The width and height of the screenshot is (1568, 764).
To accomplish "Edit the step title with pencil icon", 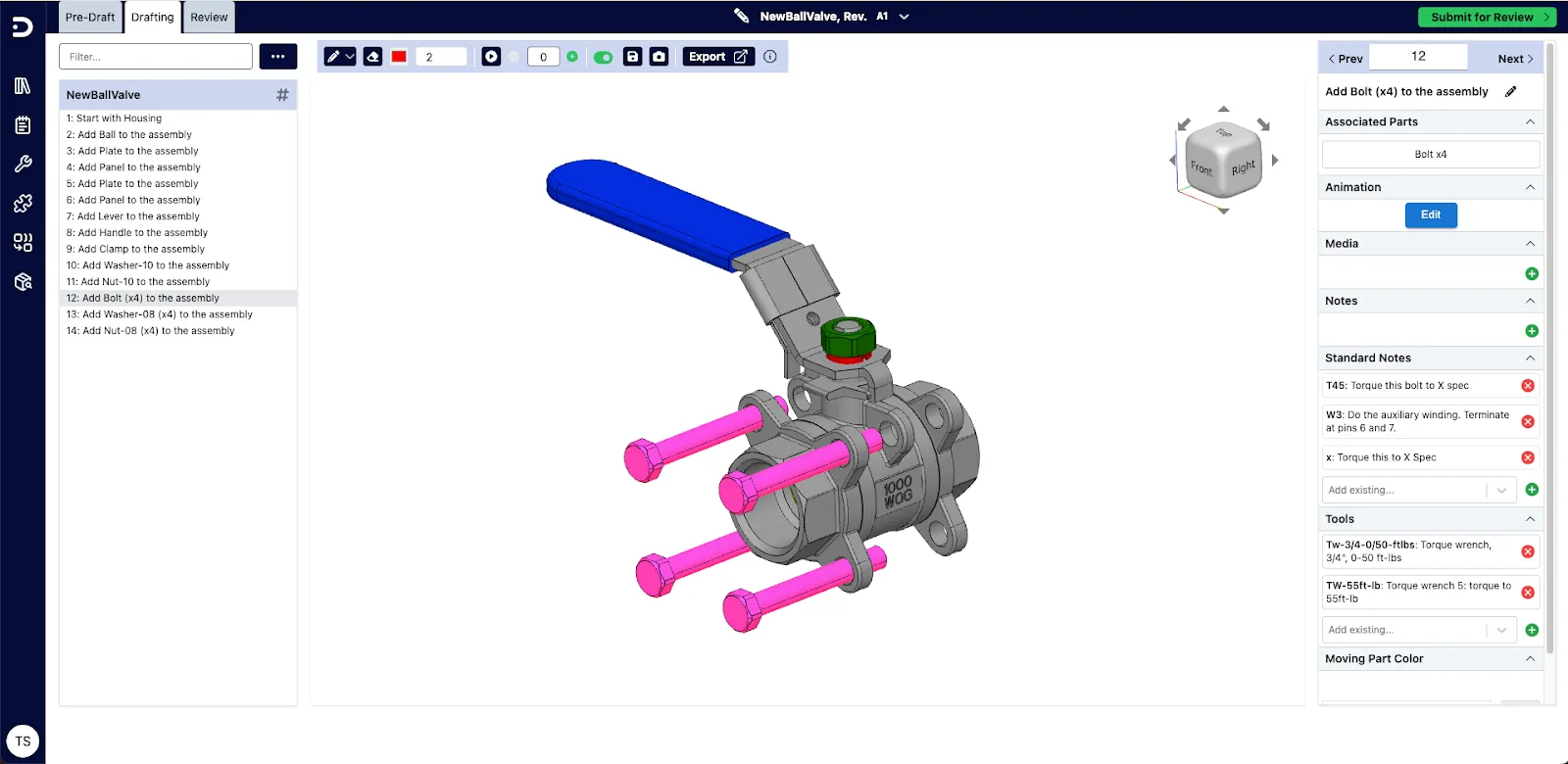I will (x=1511, y=91).
